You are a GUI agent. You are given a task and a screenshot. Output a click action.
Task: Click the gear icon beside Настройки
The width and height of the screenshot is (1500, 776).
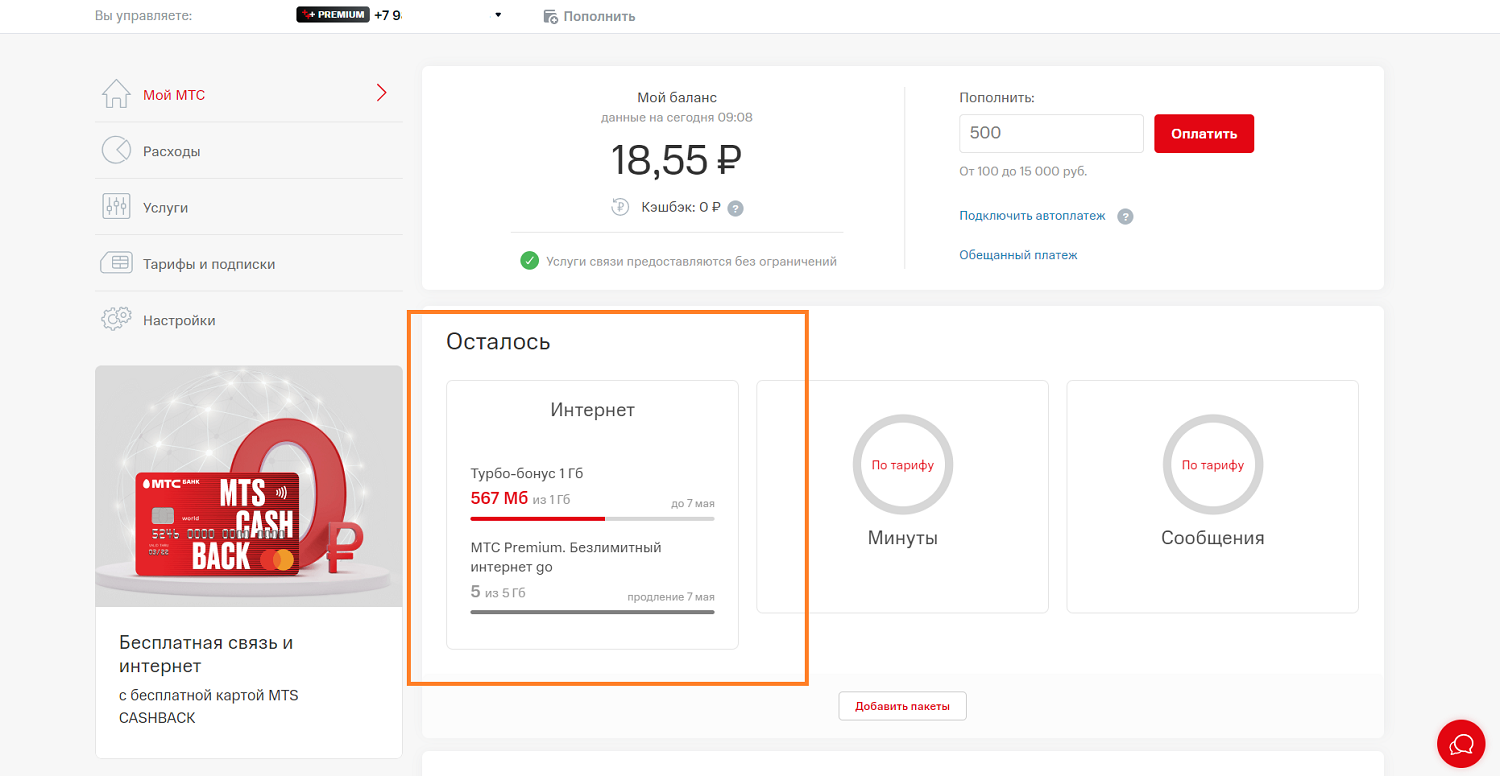coord(116,320)
